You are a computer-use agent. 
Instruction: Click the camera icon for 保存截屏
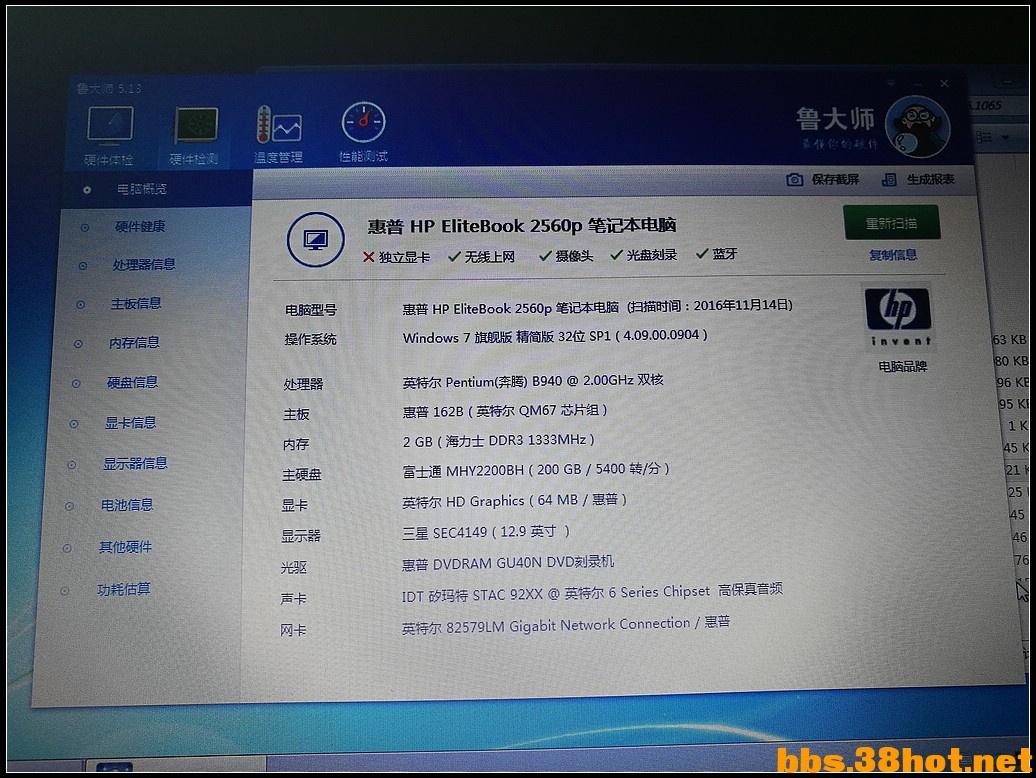point(794,180)
